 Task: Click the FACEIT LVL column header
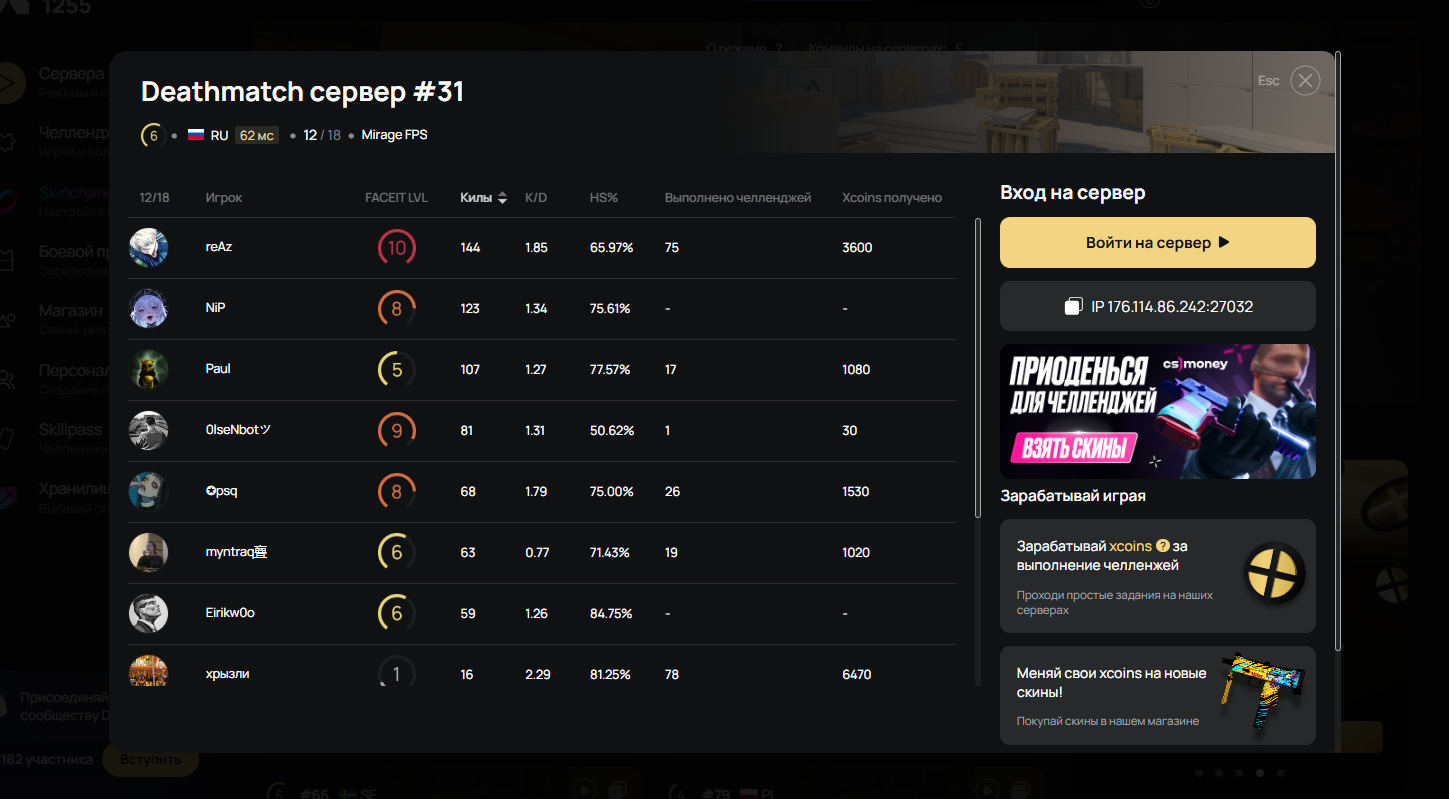[x=396, y=198]
